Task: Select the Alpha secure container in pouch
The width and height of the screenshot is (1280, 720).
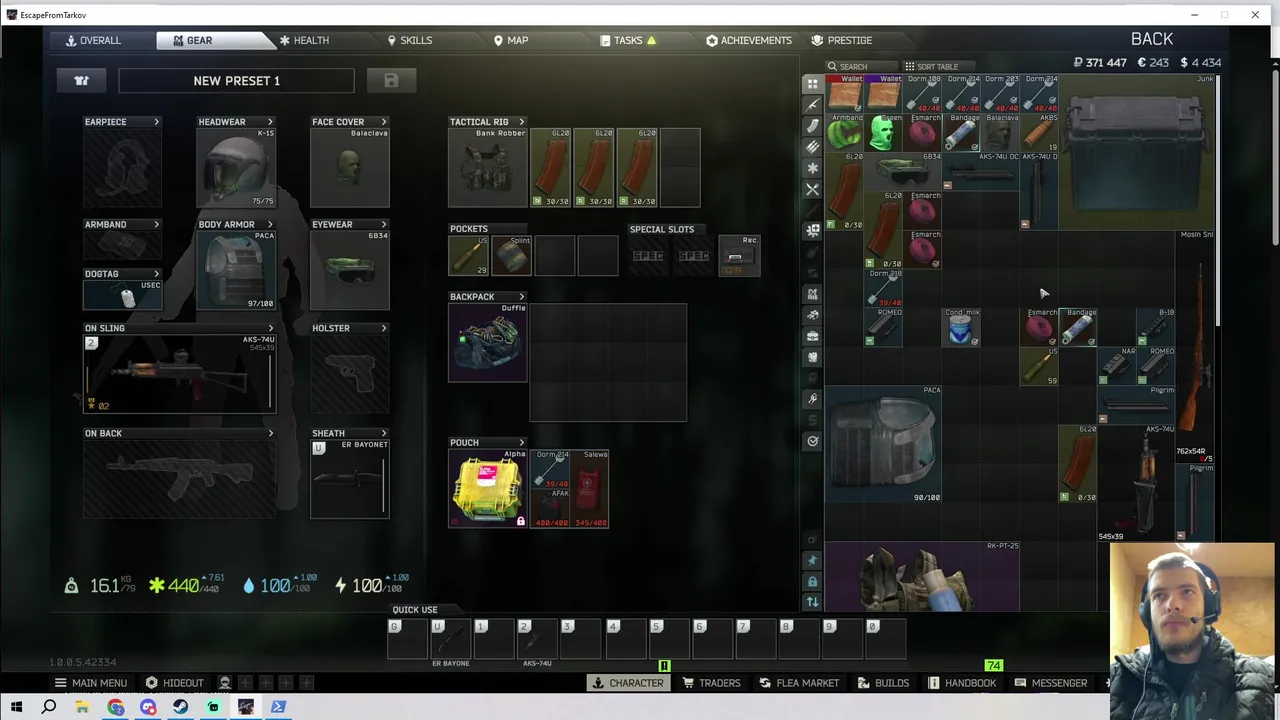Action: 488,489
